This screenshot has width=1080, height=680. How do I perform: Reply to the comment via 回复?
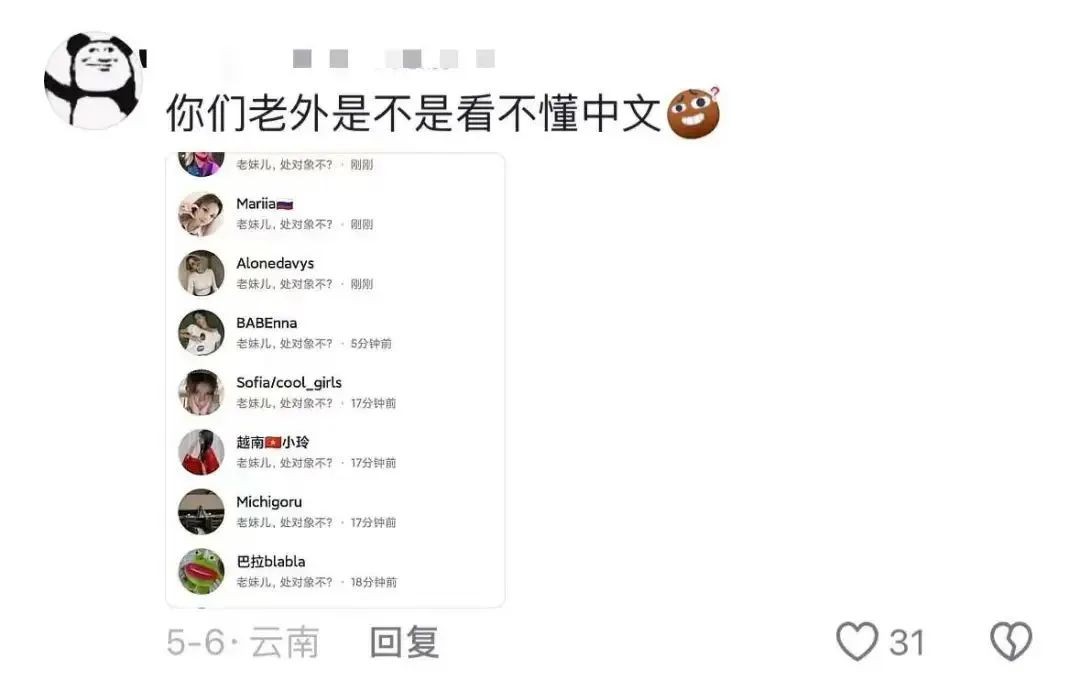pos(404,642)
